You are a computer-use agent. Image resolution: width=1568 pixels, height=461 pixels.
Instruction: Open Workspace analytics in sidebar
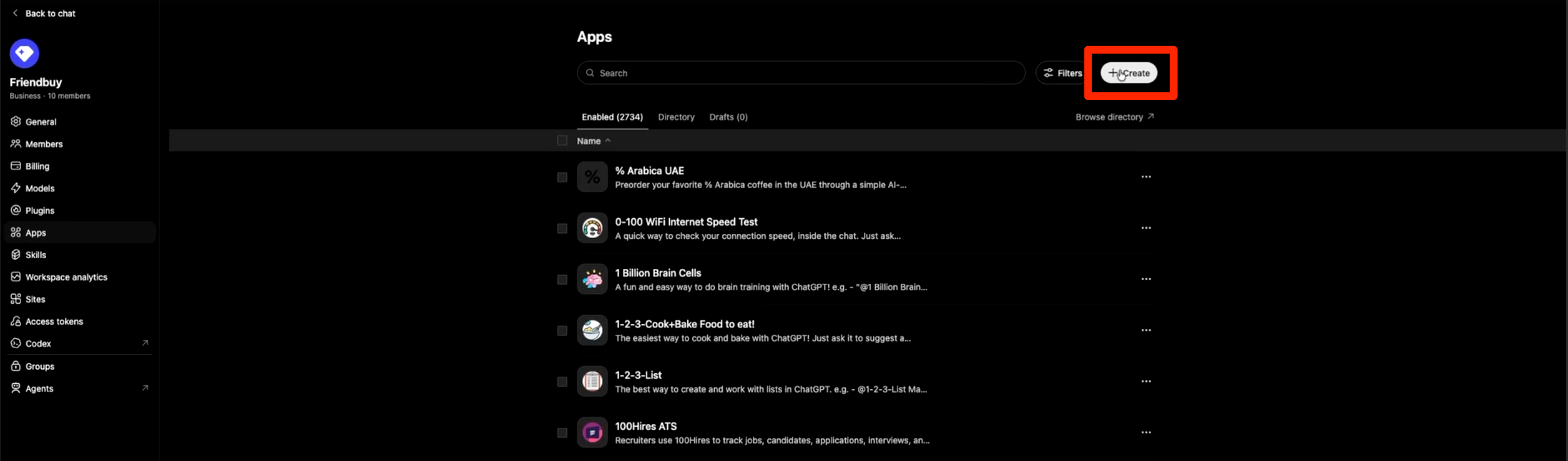pos(80,277)
